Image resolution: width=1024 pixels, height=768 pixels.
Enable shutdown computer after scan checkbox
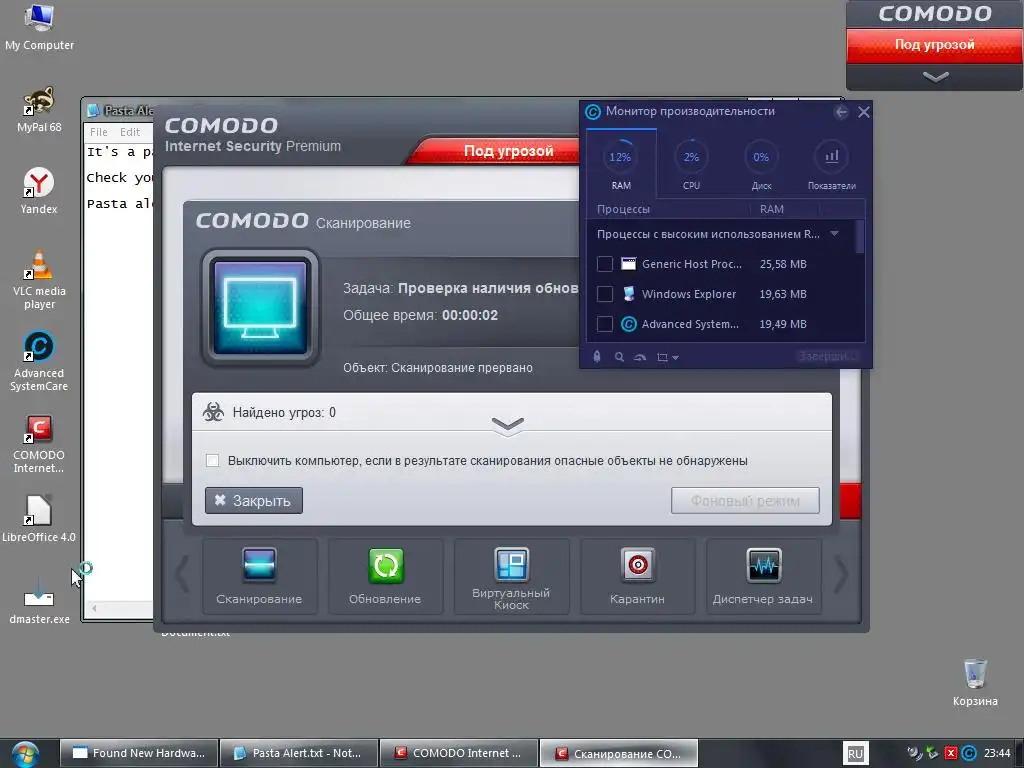coord(212,460)
